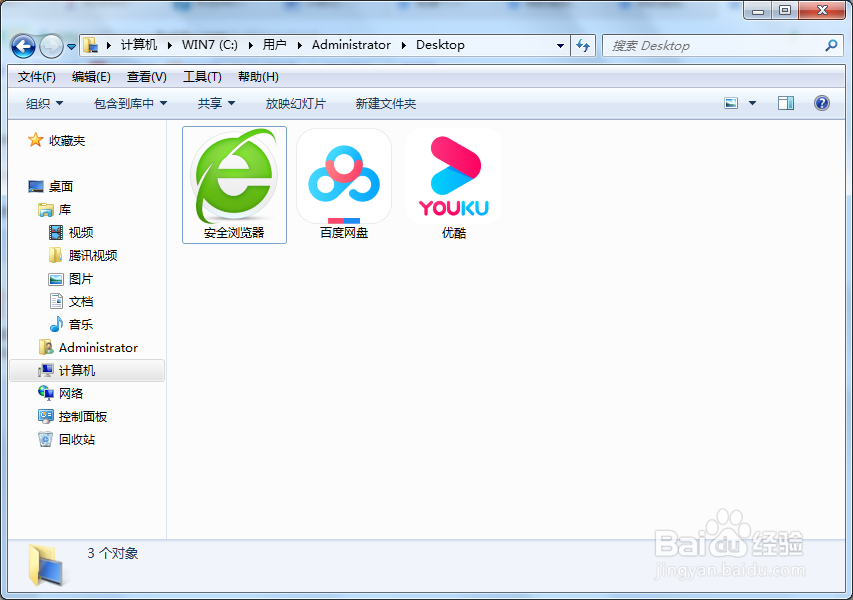Click the greyed forward navigation arrow

[x=51, y=46]
